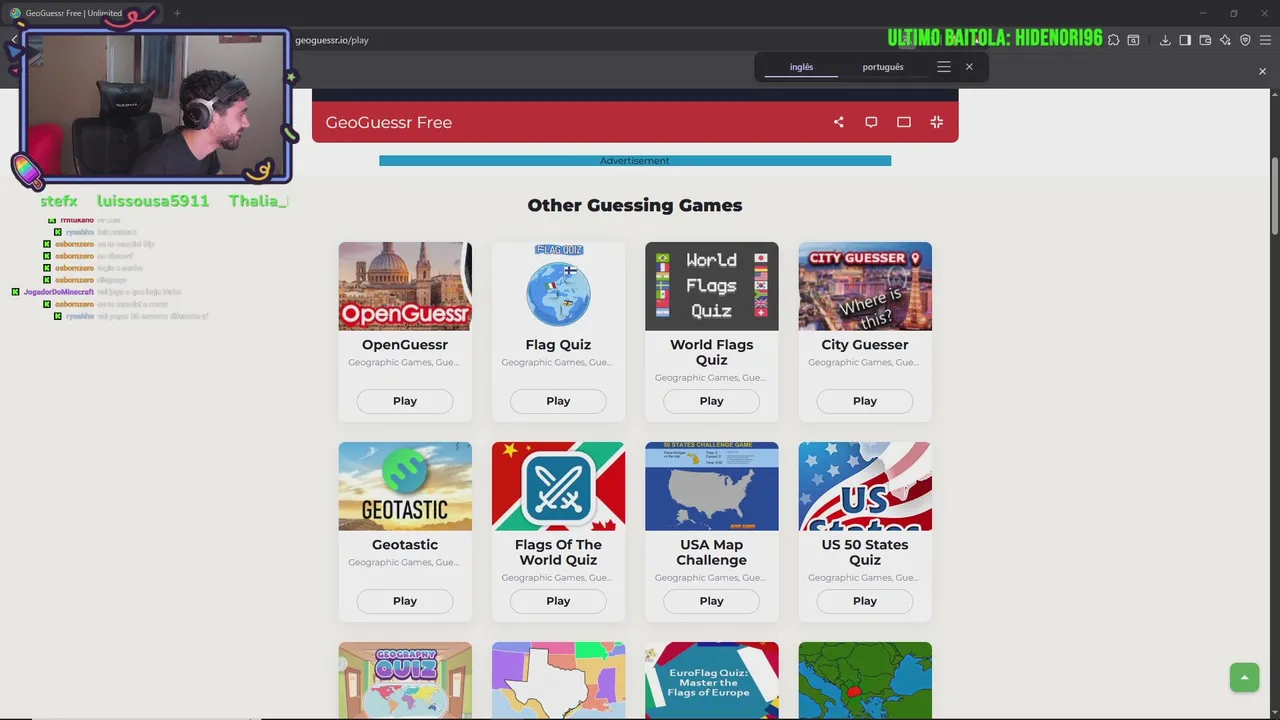
Task: Click the Geotastic title link
Action: [405, 545]
